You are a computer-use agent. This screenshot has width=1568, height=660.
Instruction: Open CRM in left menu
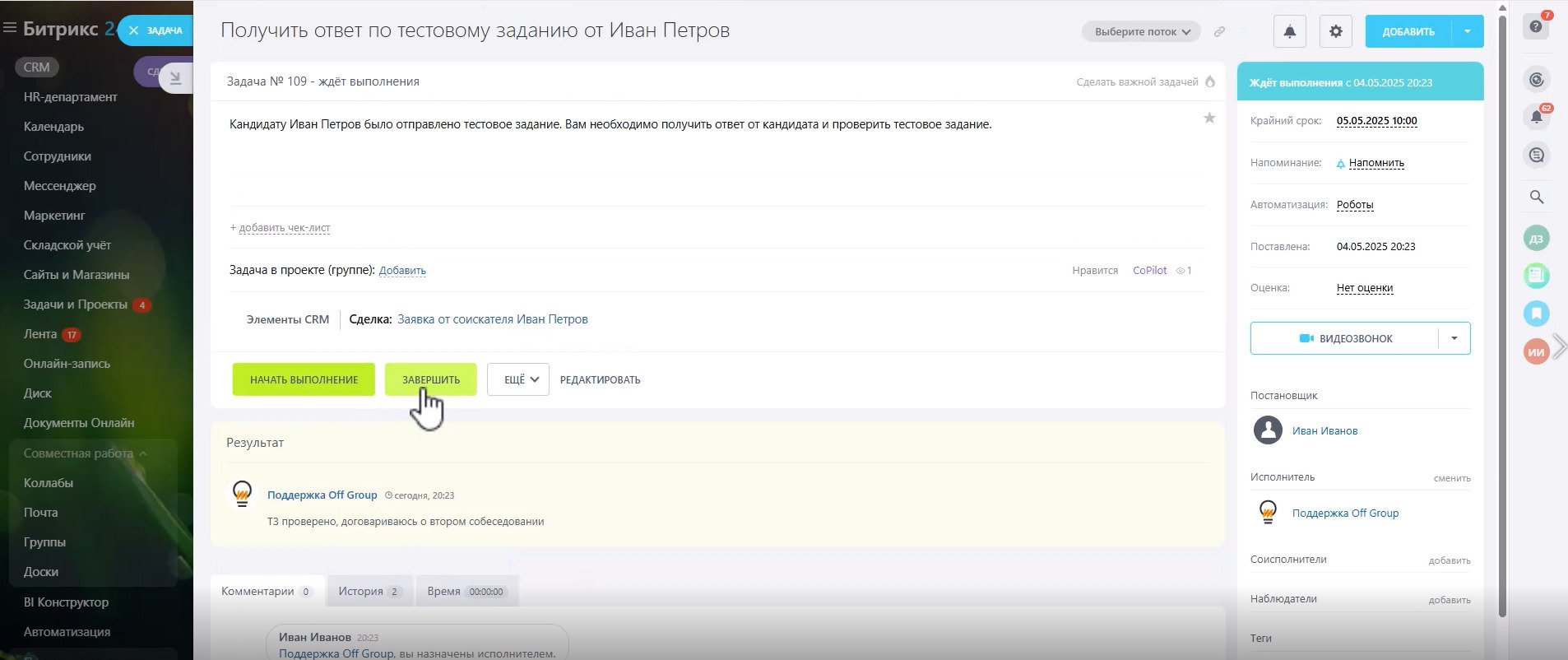[37, 67]
